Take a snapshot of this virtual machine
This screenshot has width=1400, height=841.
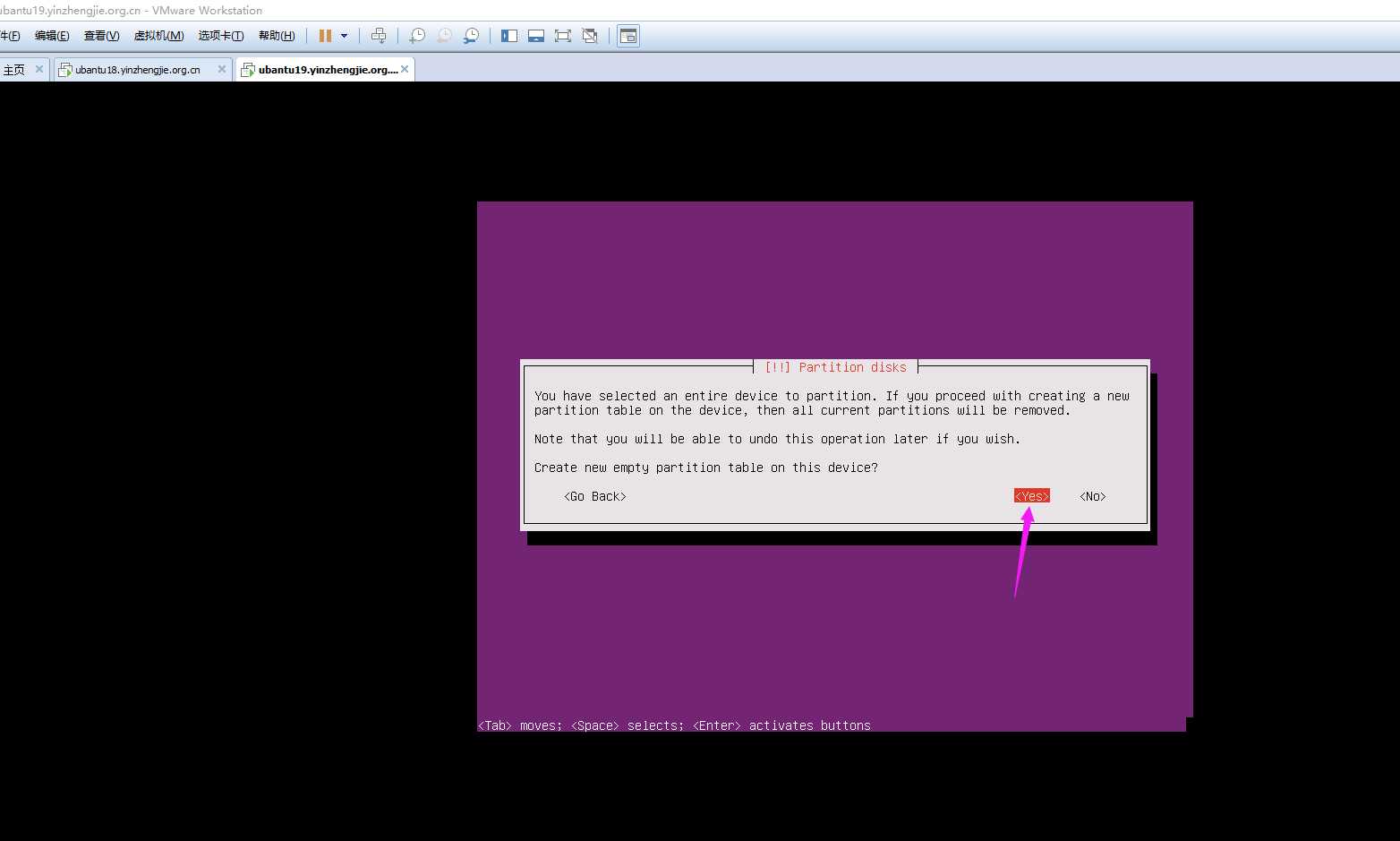pyautogui.click(x=417, y=36)
